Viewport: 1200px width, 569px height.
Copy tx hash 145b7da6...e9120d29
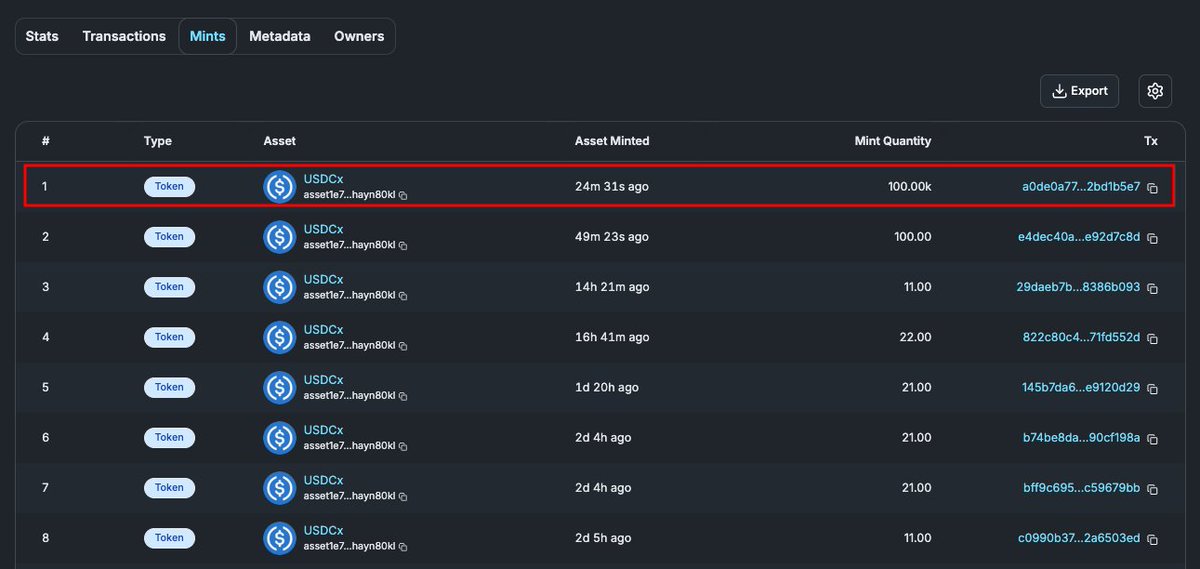(x=1152, y=388)
